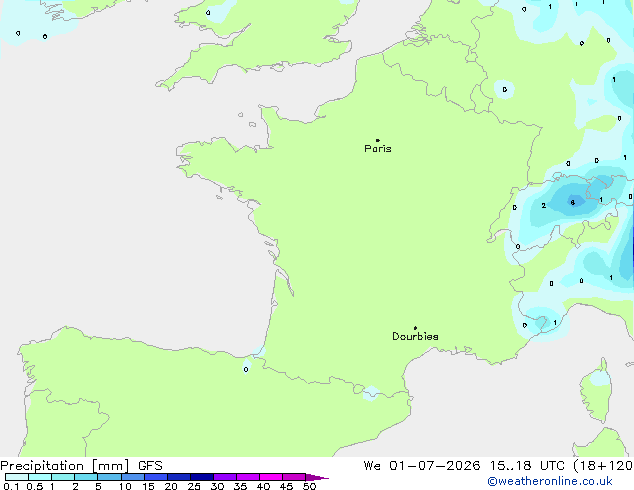Screen dimensions: 634x490
Task: Click the Dourbies town label
Action: 415,336
